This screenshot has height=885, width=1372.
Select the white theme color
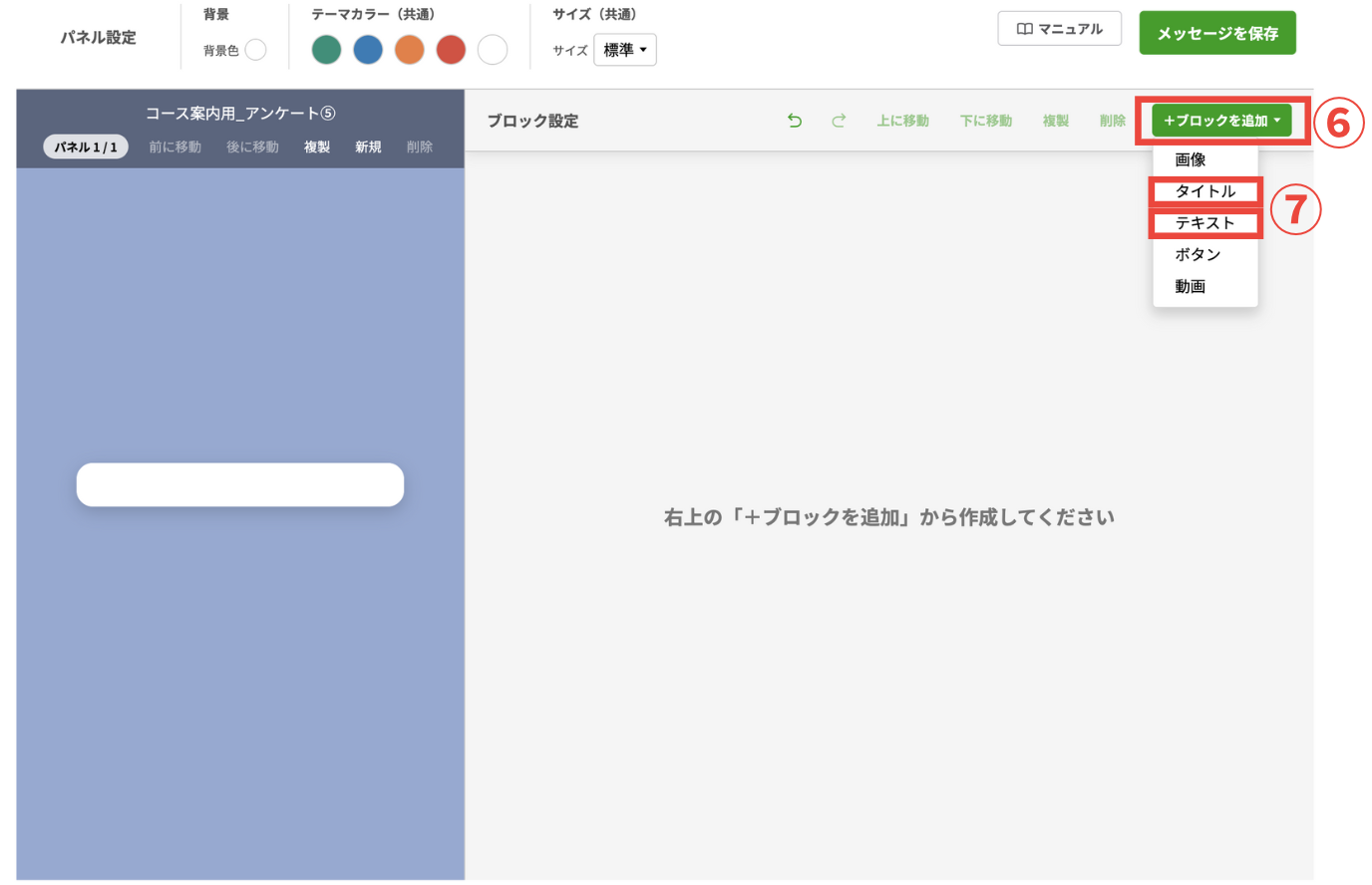point(493,50)
